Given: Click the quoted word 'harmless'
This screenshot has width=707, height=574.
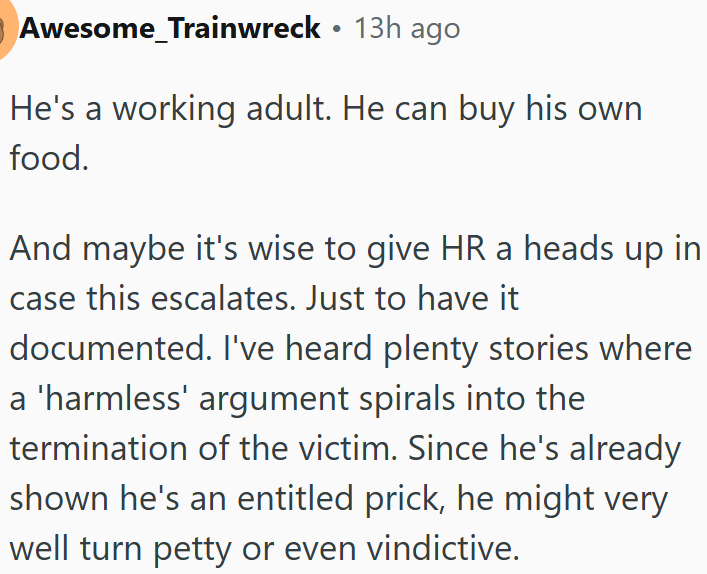Looking at the screenshot, I should [x=119, y=398].
